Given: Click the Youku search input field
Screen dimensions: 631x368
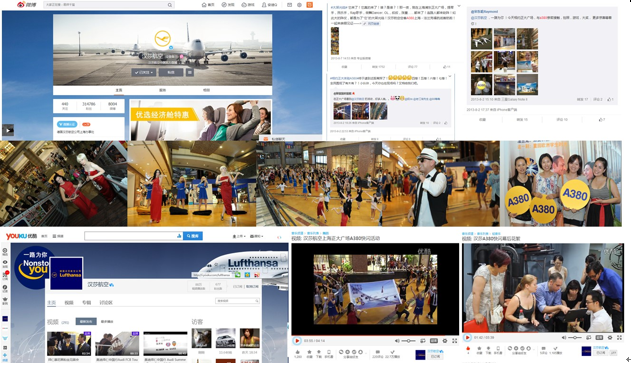Looking at the screenshot, I should [134, 236].
